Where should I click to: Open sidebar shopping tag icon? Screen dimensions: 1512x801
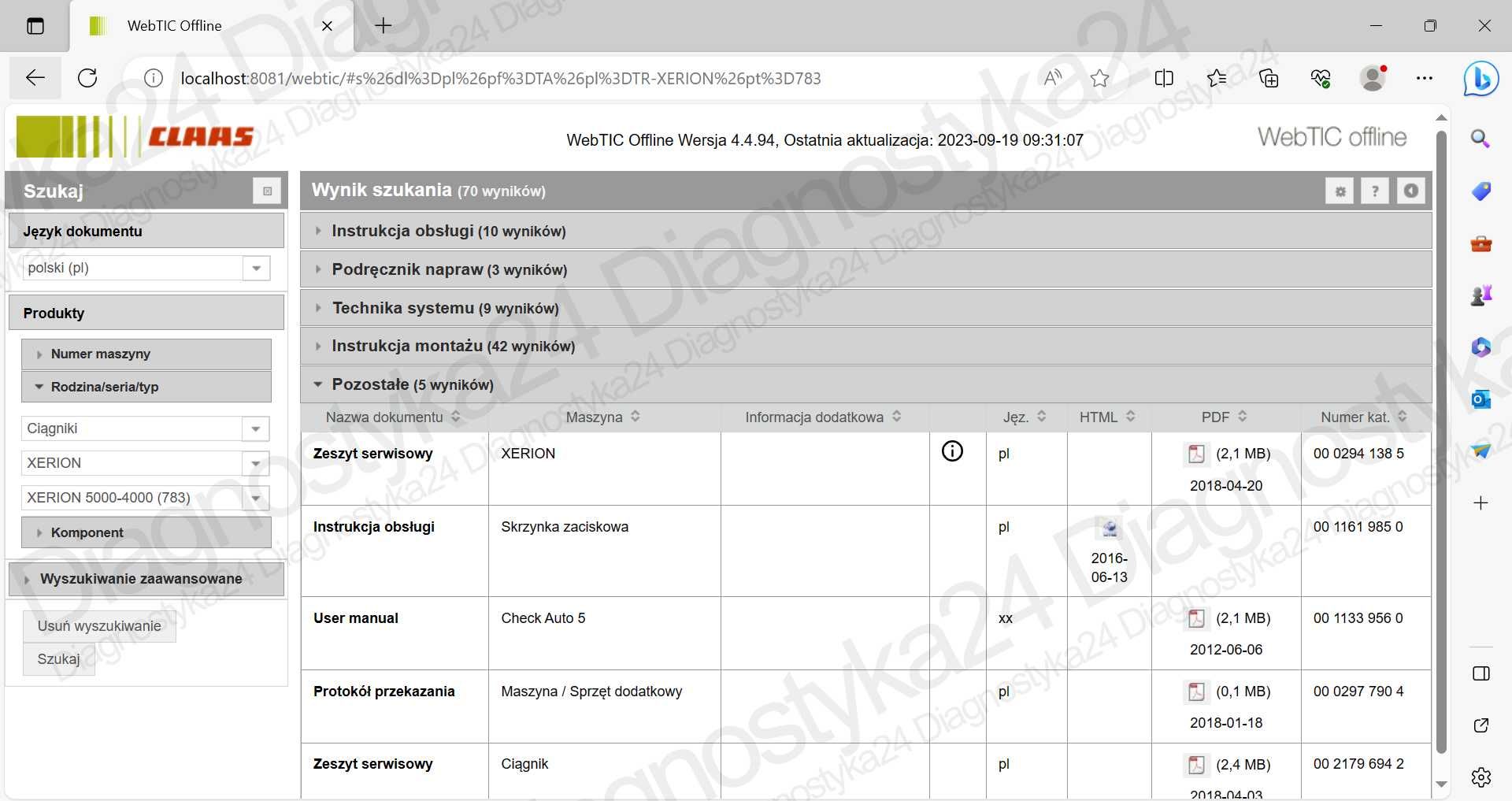coord(1480,191)
